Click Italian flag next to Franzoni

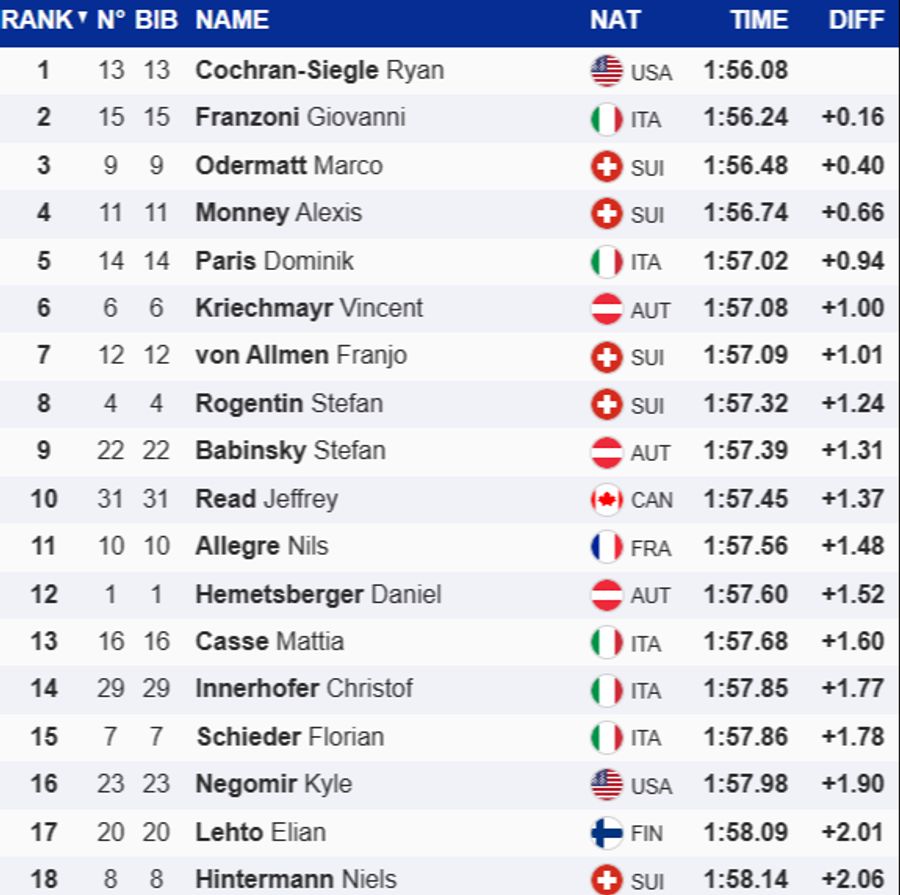click(x=606, y=119)
